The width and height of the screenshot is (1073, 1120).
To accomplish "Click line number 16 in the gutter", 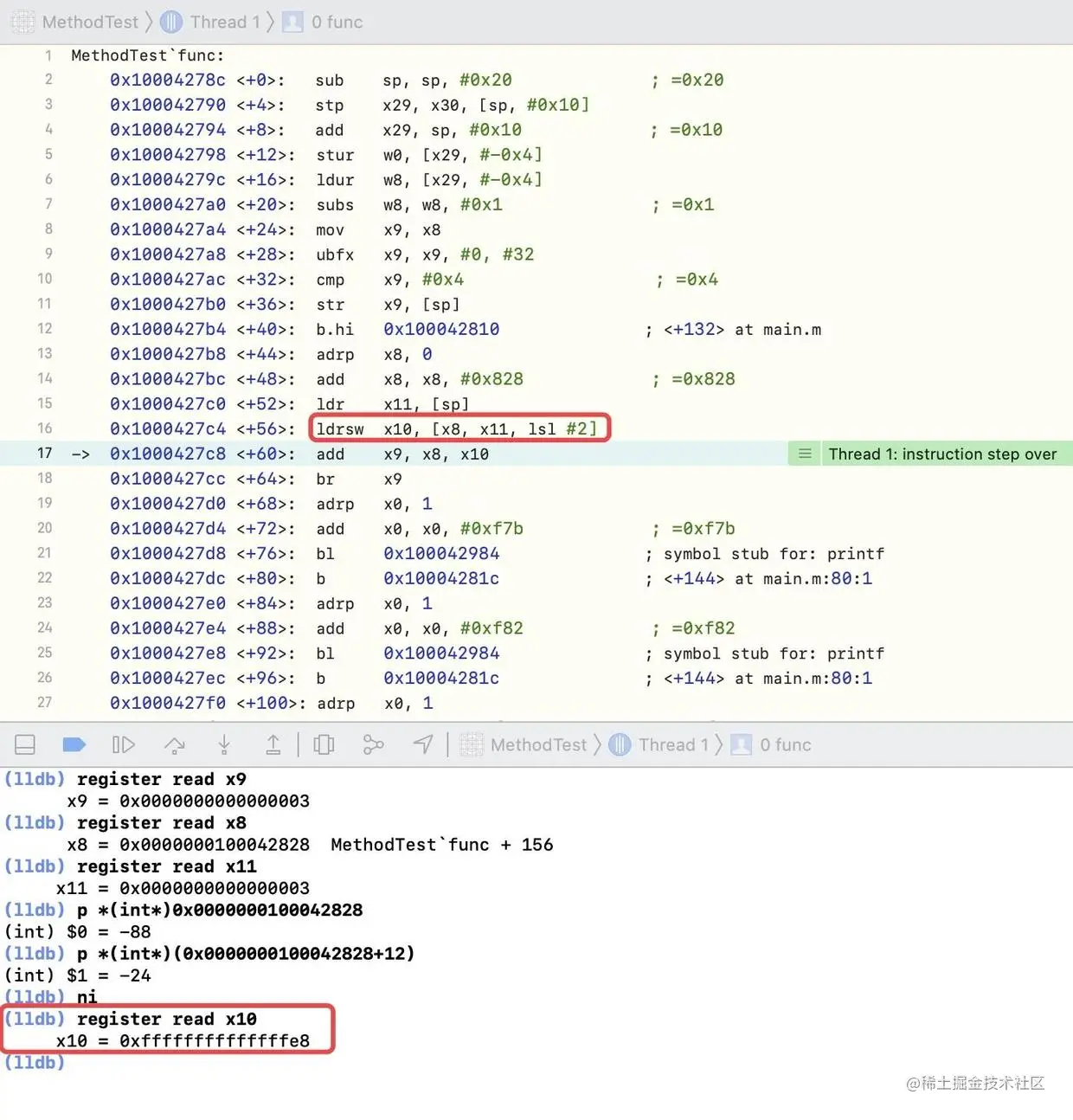I will coord(44,428).
